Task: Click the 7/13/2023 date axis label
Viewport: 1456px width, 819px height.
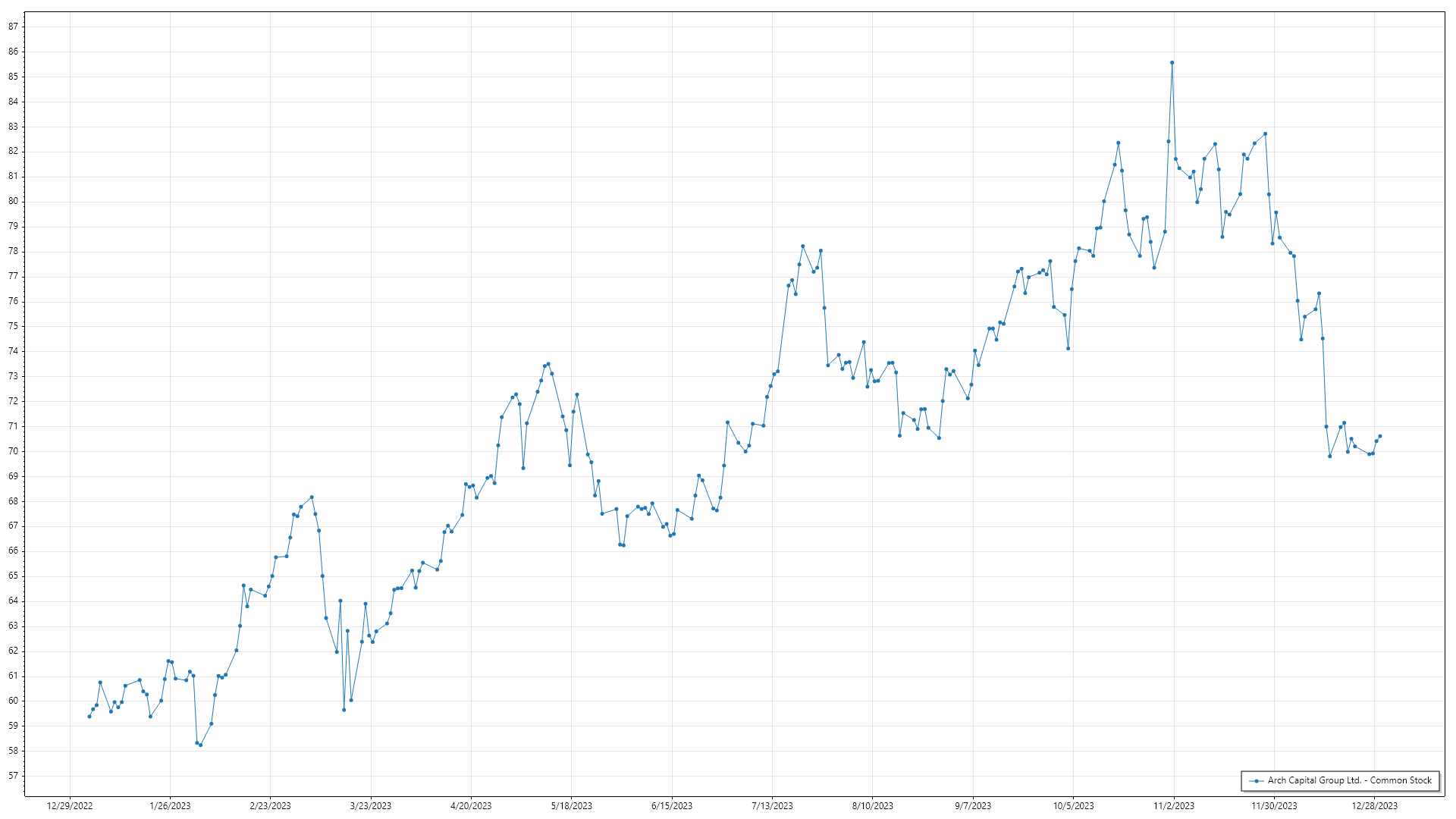Action: click(x=772, y=806)
